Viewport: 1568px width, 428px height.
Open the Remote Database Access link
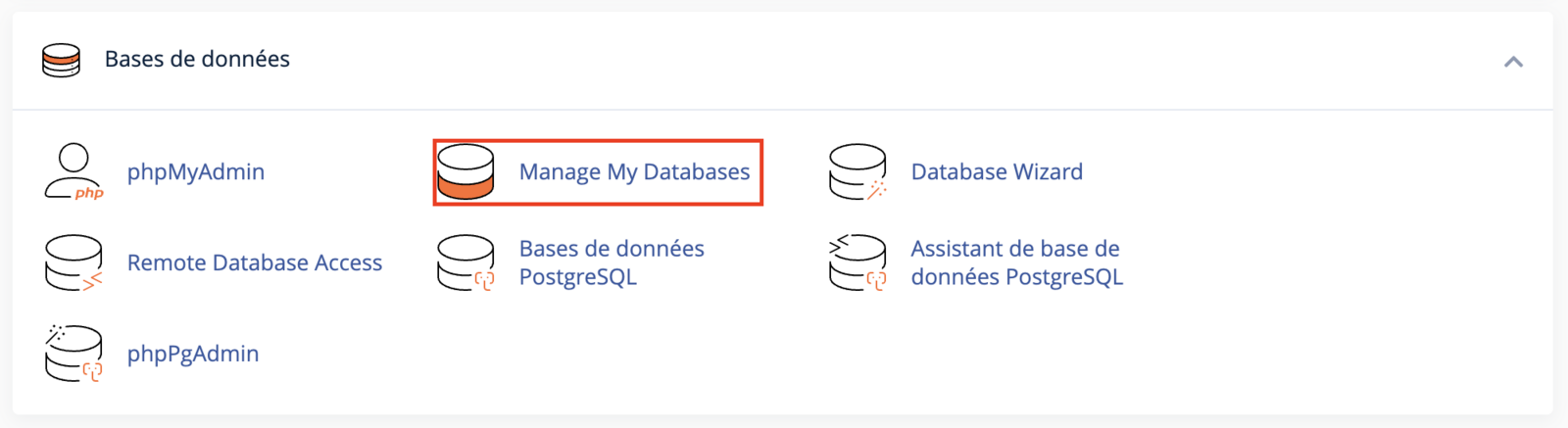(255, 262)
